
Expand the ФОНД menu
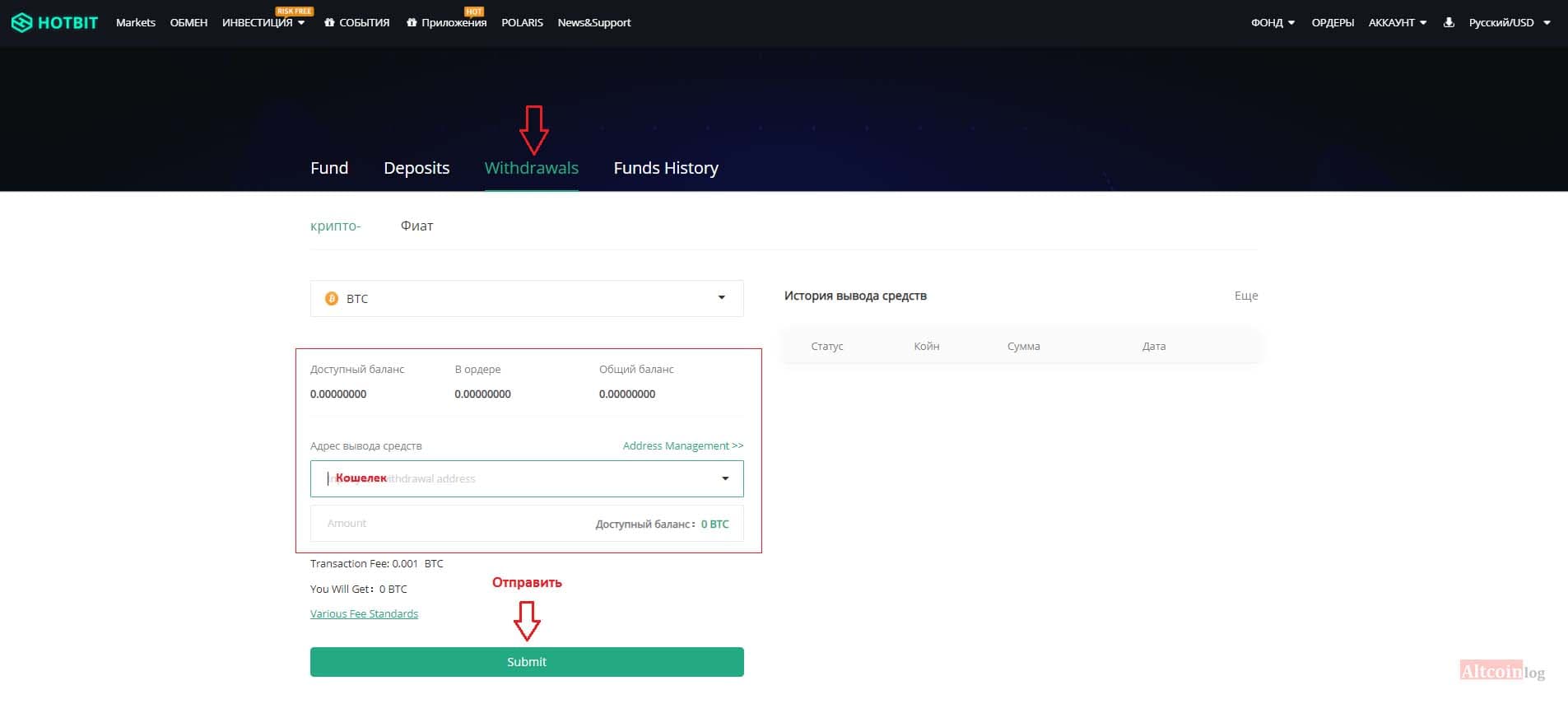point(1273,23)
